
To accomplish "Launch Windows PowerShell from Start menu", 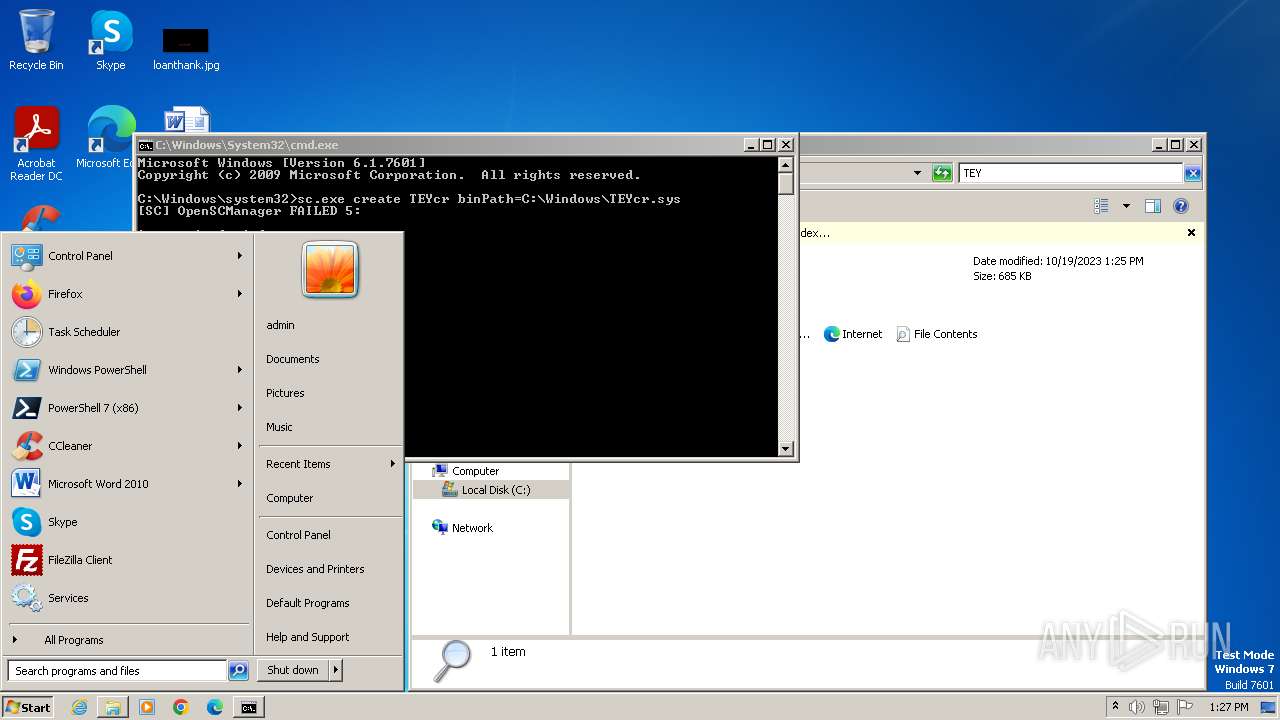I will tap(128, 370).
